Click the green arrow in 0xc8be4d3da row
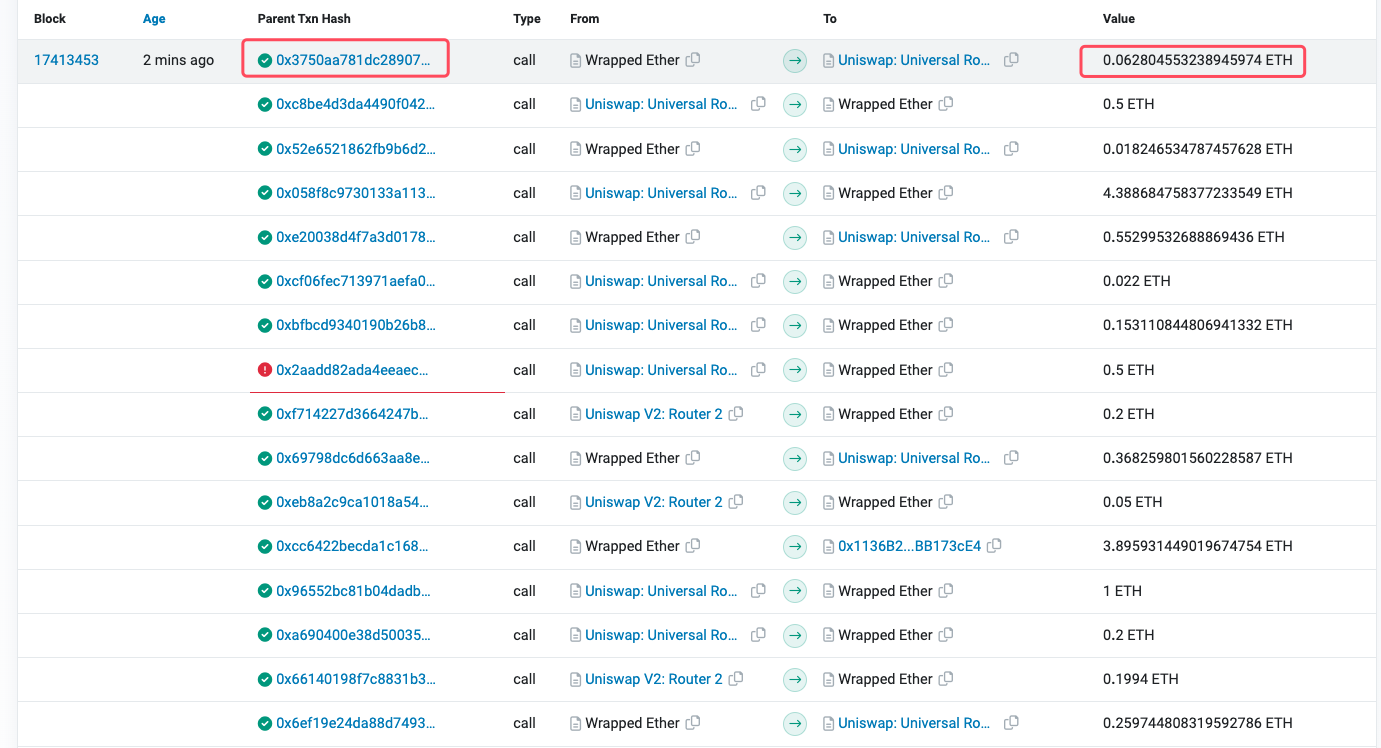The width and height of the screenshot is (1381, 748). click(794, 104)
